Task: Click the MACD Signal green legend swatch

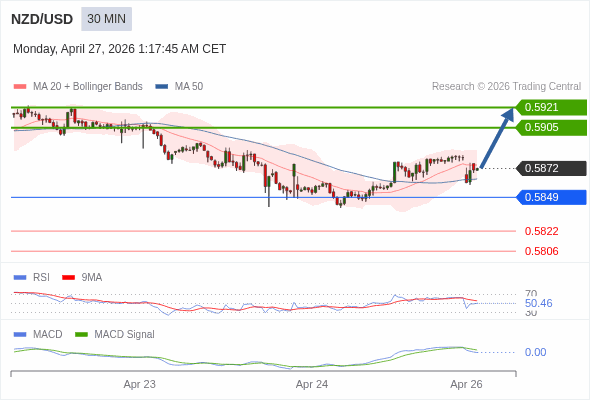Action: coord(81,335)
